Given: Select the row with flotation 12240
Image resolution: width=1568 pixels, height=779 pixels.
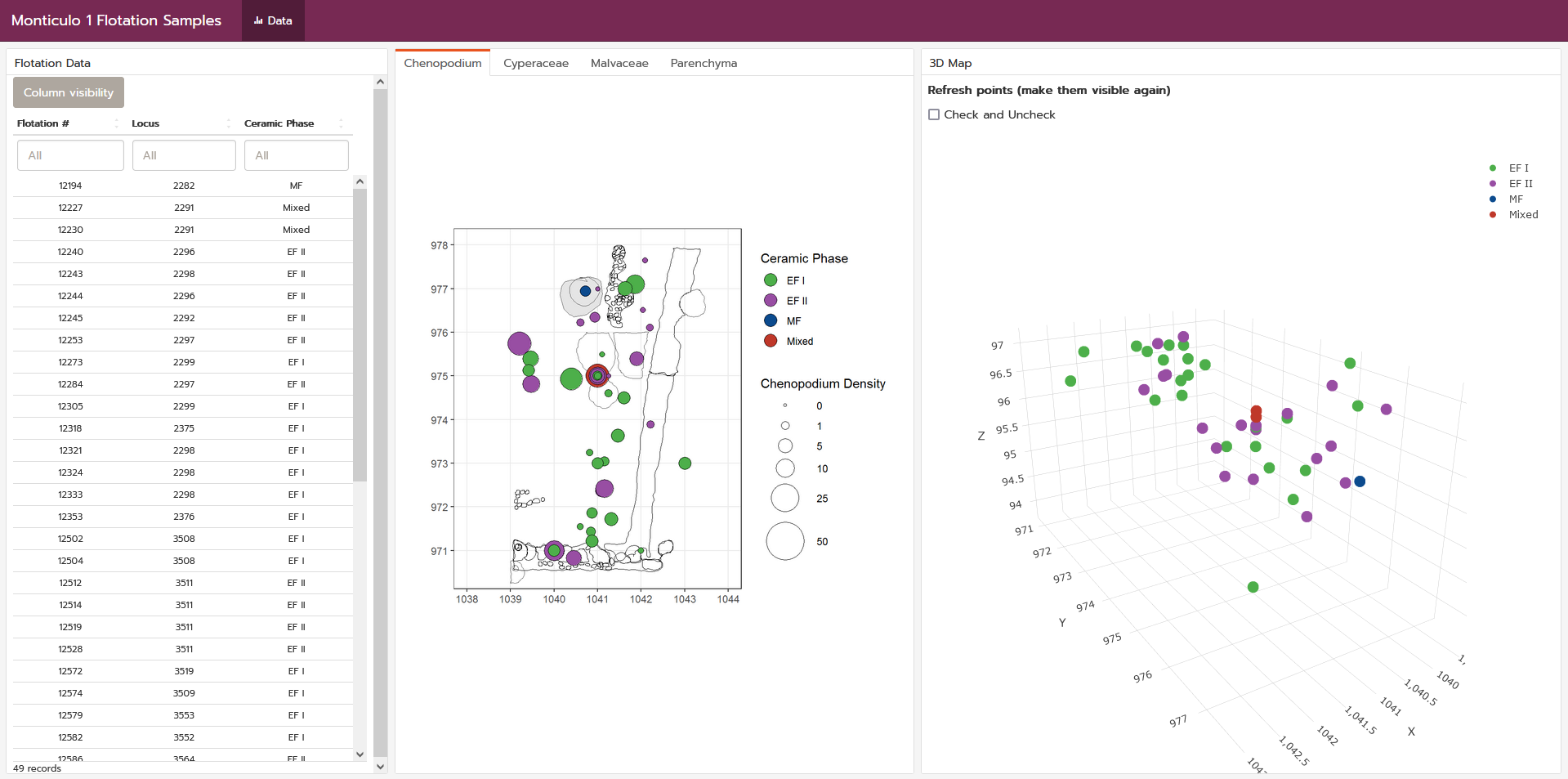Looking at the screenshot, I should click(x=183, y=252).
